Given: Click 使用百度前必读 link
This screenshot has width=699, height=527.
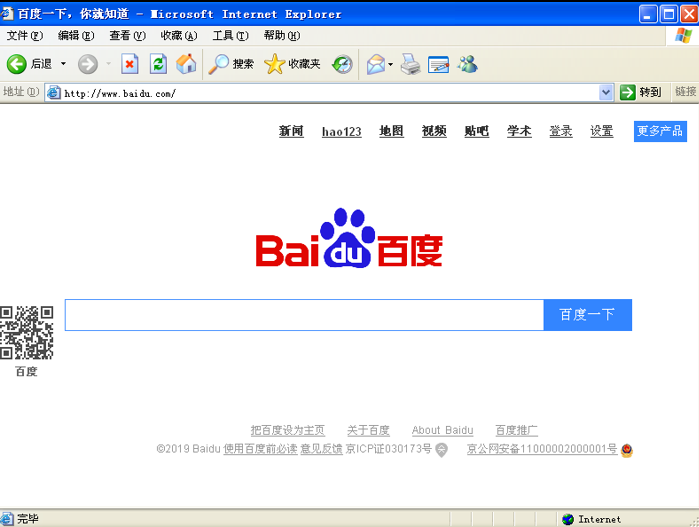Looking at the screenshot, I should tap(260, 449).
